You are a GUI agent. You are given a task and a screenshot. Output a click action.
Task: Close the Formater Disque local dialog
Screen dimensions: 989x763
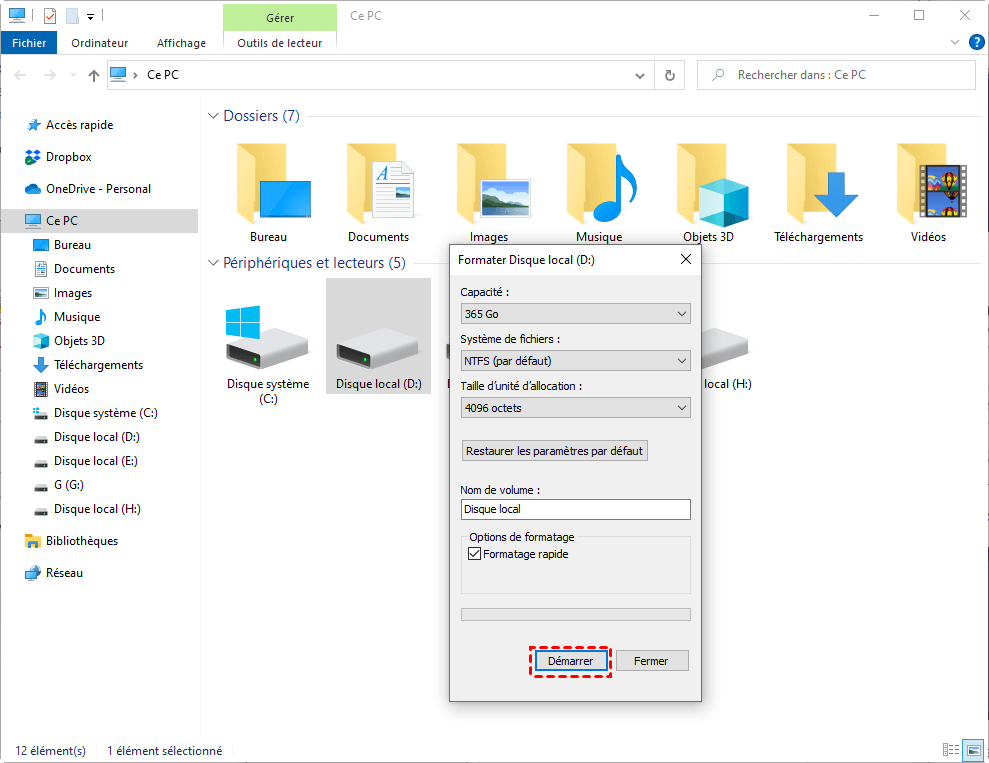[x=686, y=259]
